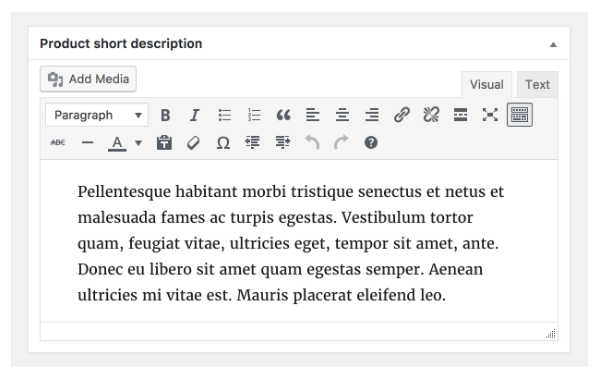Click the word Aenean in the editor

point(456,269)
